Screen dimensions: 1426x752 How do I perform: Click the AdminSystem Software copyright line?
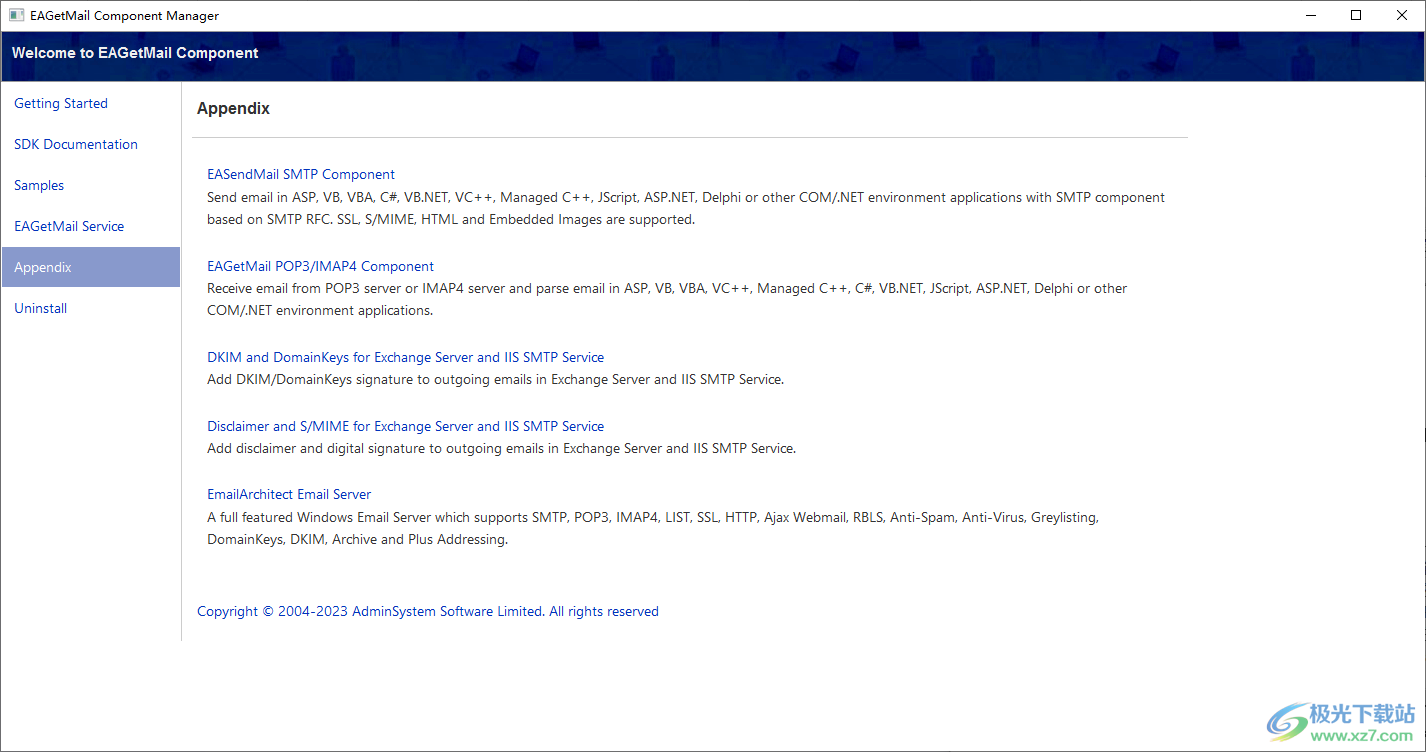coord(428,611)
